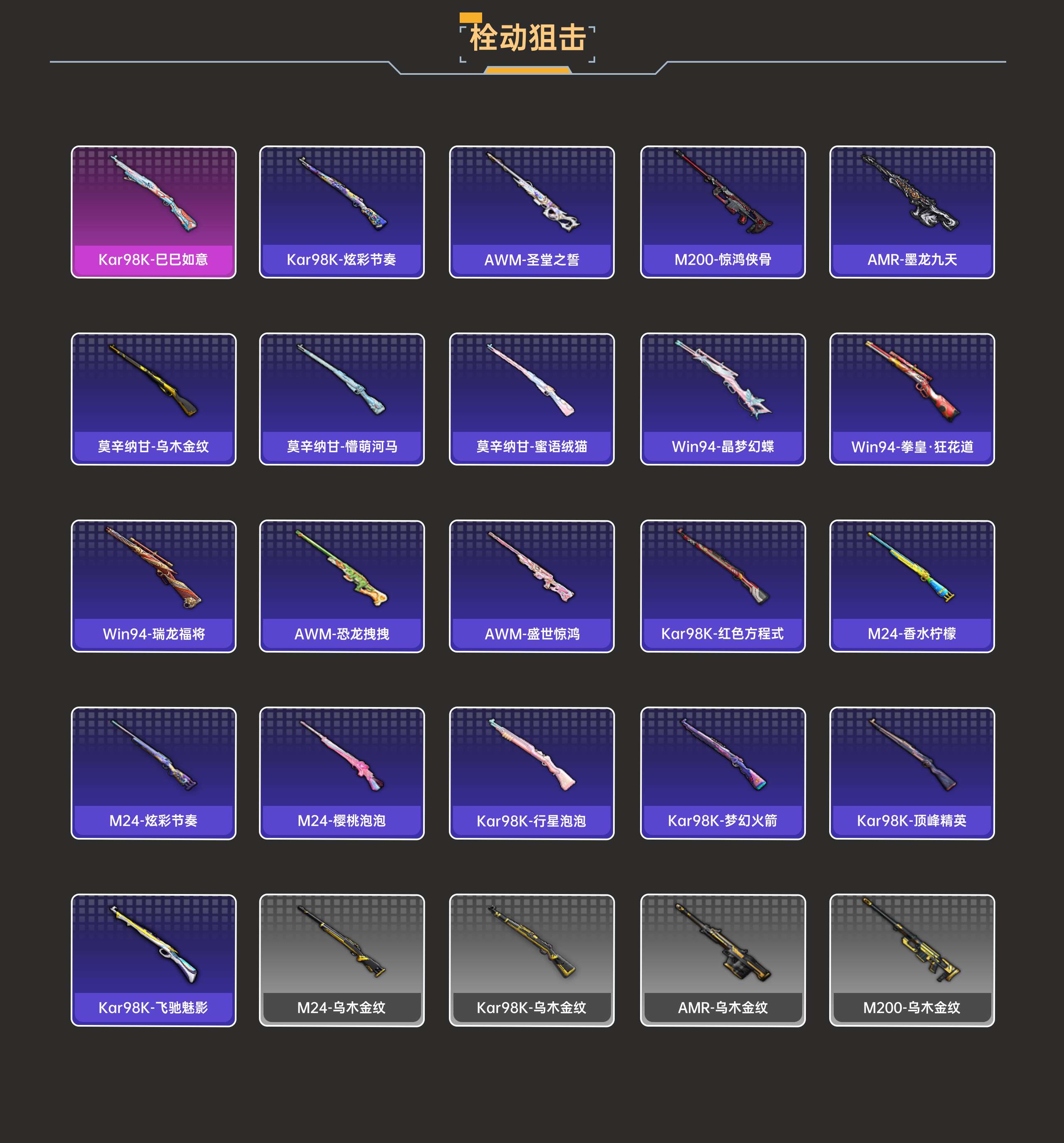Click the Kar98K-梦幻火箭 skin card
The height and width of the screenshot is (1143, 1064).
(x=722, y=773)
